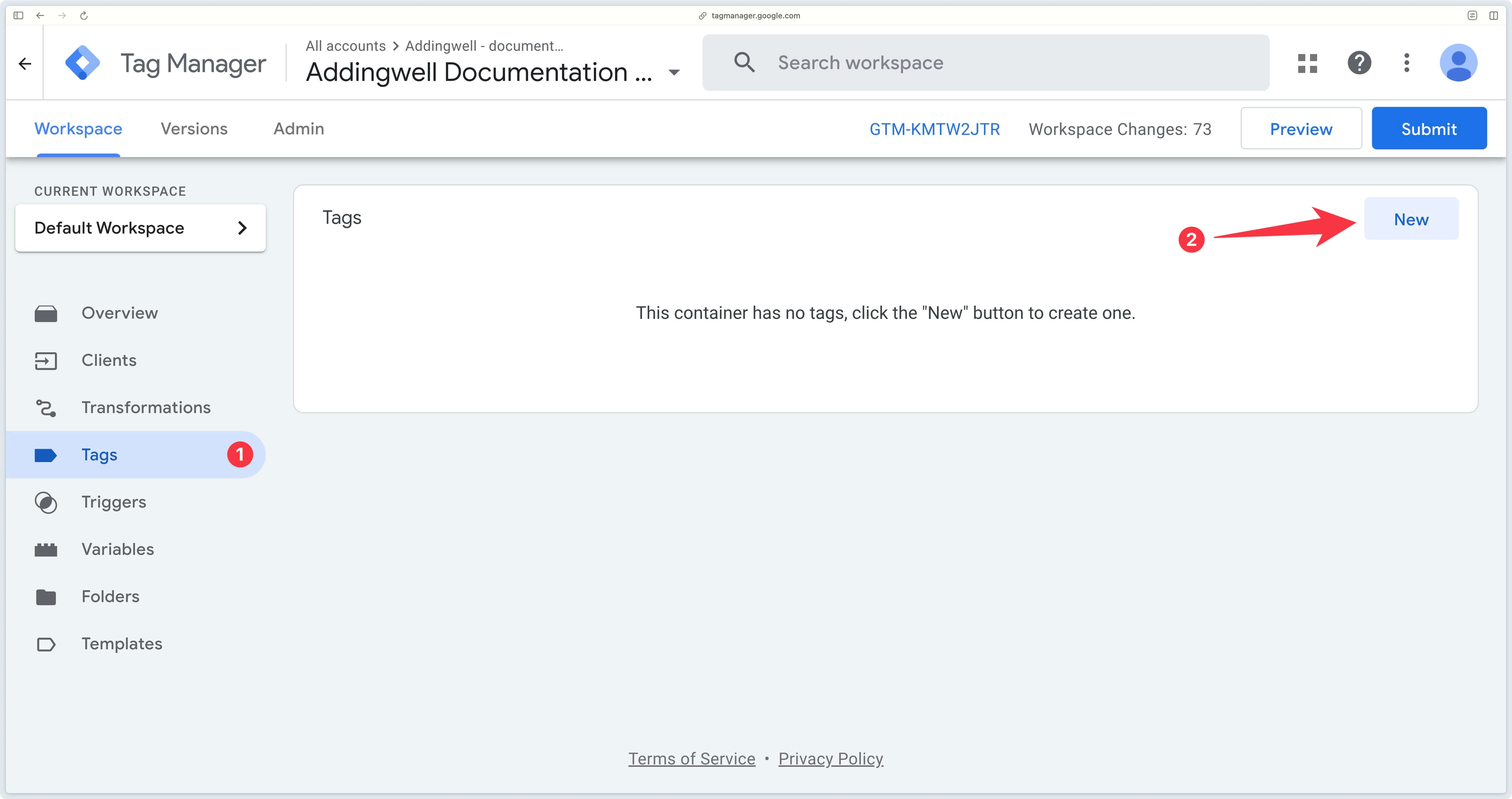1512x799 pixels.
Task: Click the GTM-KMTW2JTR container ID link
Action: point(934,129)
